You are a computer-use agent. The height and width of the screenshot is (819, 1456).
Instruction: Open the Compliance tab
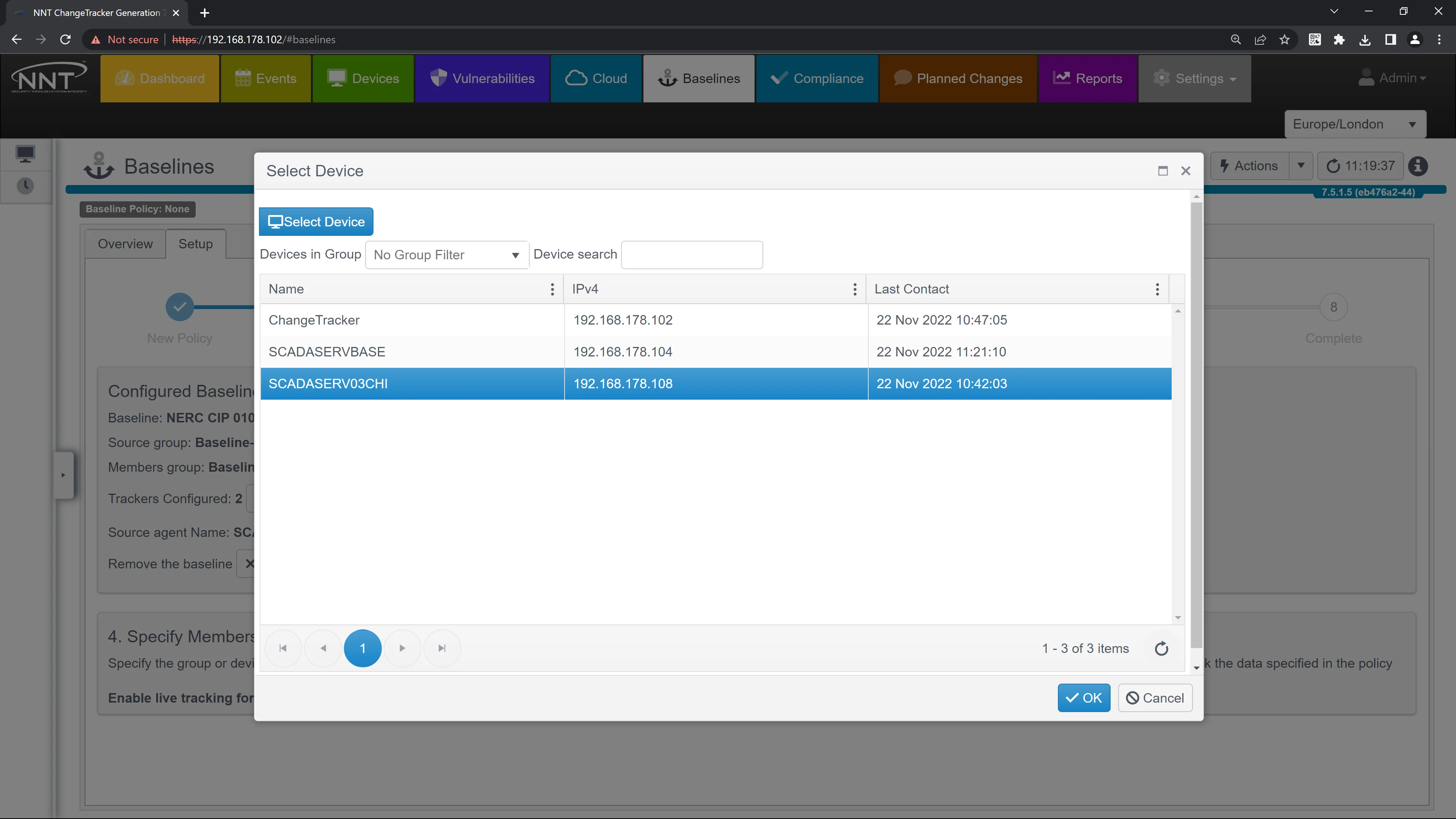[x=817, y=78]
